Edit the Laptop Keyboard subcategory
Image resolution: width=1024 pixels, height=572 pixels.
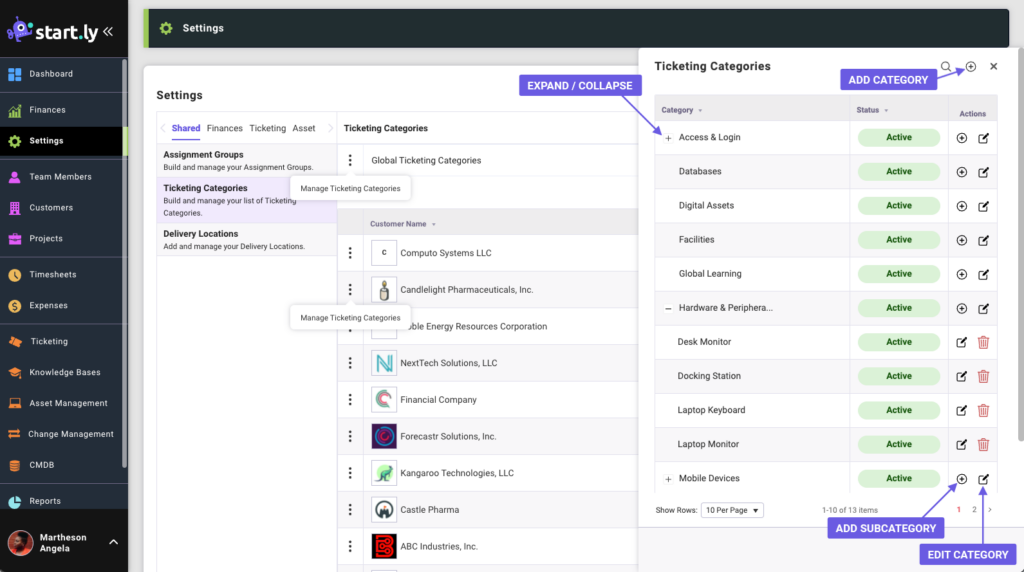point(961,410)
